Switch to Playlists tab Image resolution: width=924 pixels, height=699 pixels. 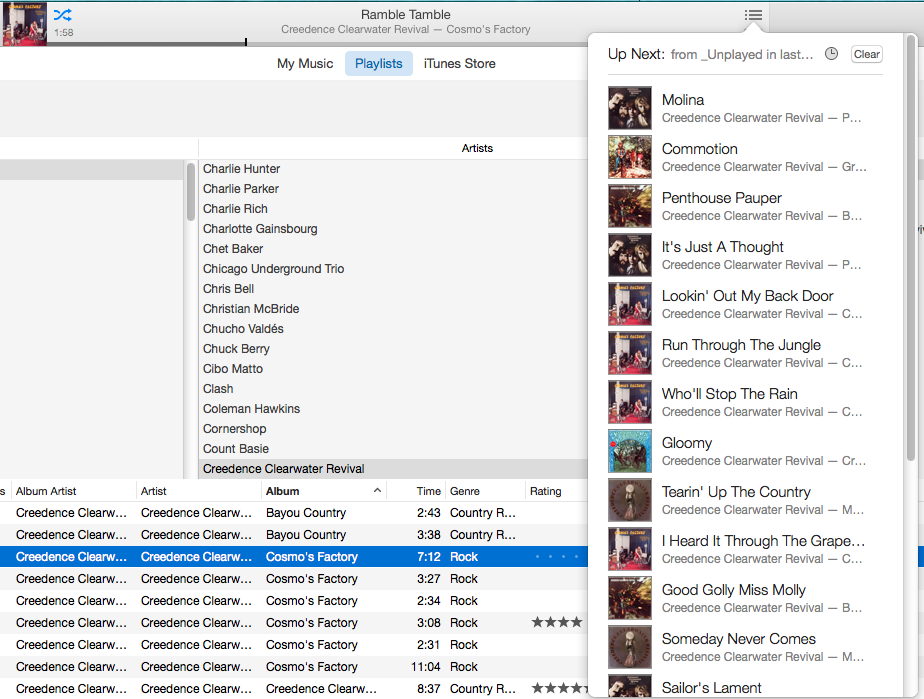pos(378,64)
